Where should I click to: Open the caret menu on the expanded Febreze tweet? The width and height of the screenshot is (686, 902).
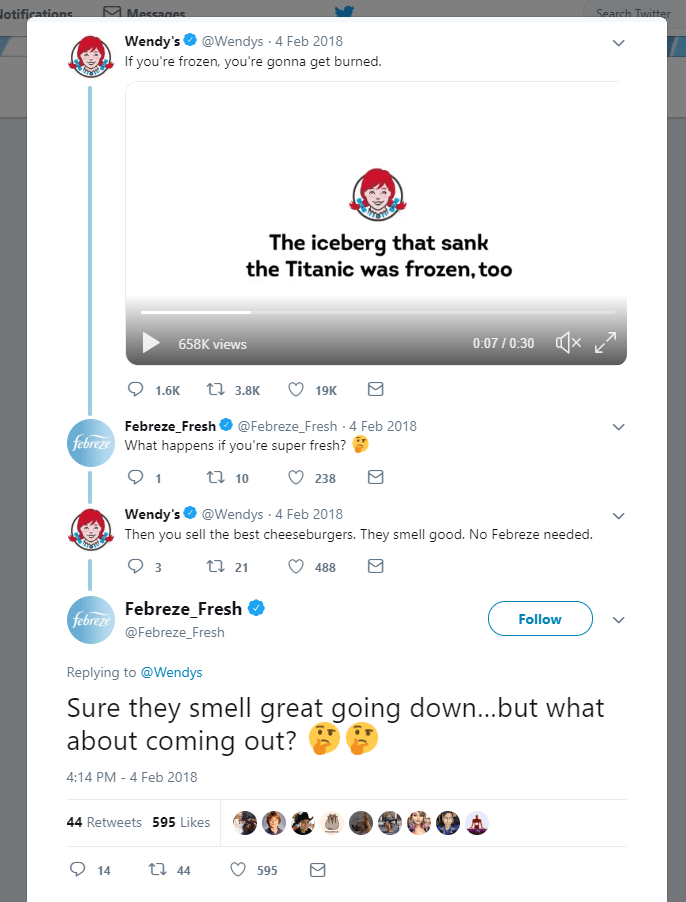(x=618, y=618)
